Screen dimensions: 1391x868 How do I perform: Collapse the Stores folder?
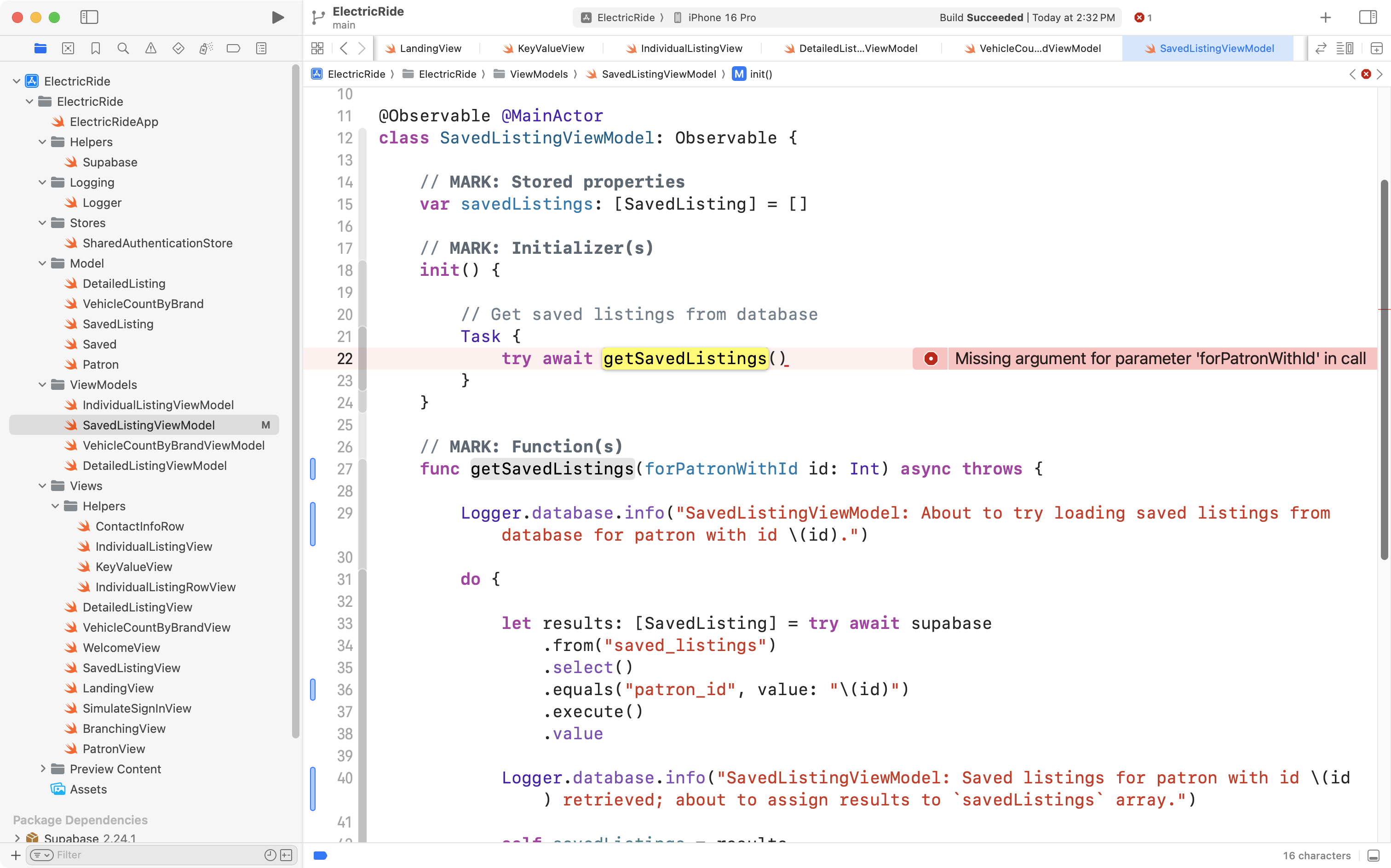pyautogui.click(x=42, y=223)
